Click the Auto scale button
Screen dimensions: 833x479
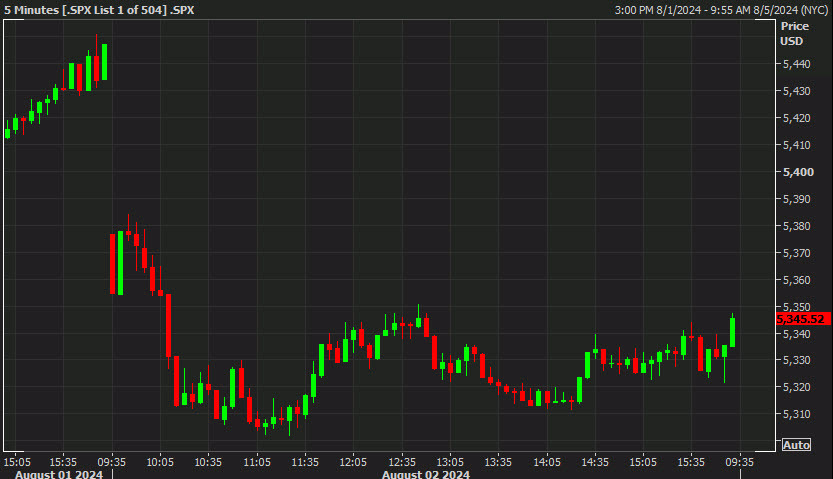point(796,445)
